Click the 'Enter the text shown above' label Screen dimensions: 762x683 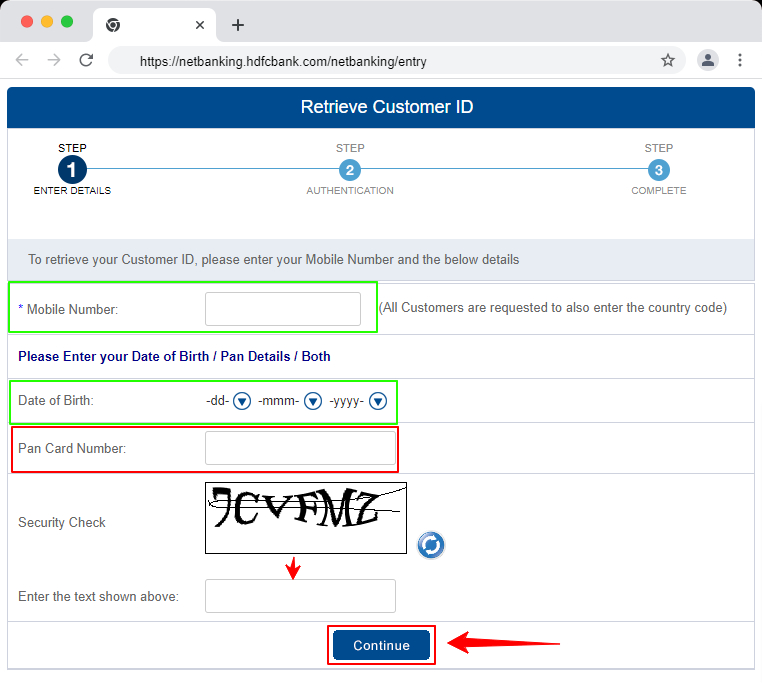[x=99, y=596]
